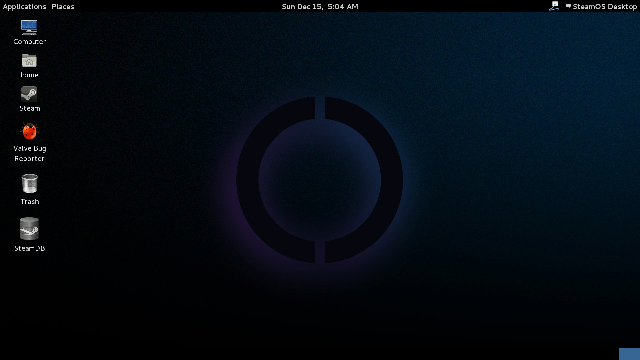Select the Steam drive icon at bottom of desktop icons
640x360 pixels.
tap(29, 229)
